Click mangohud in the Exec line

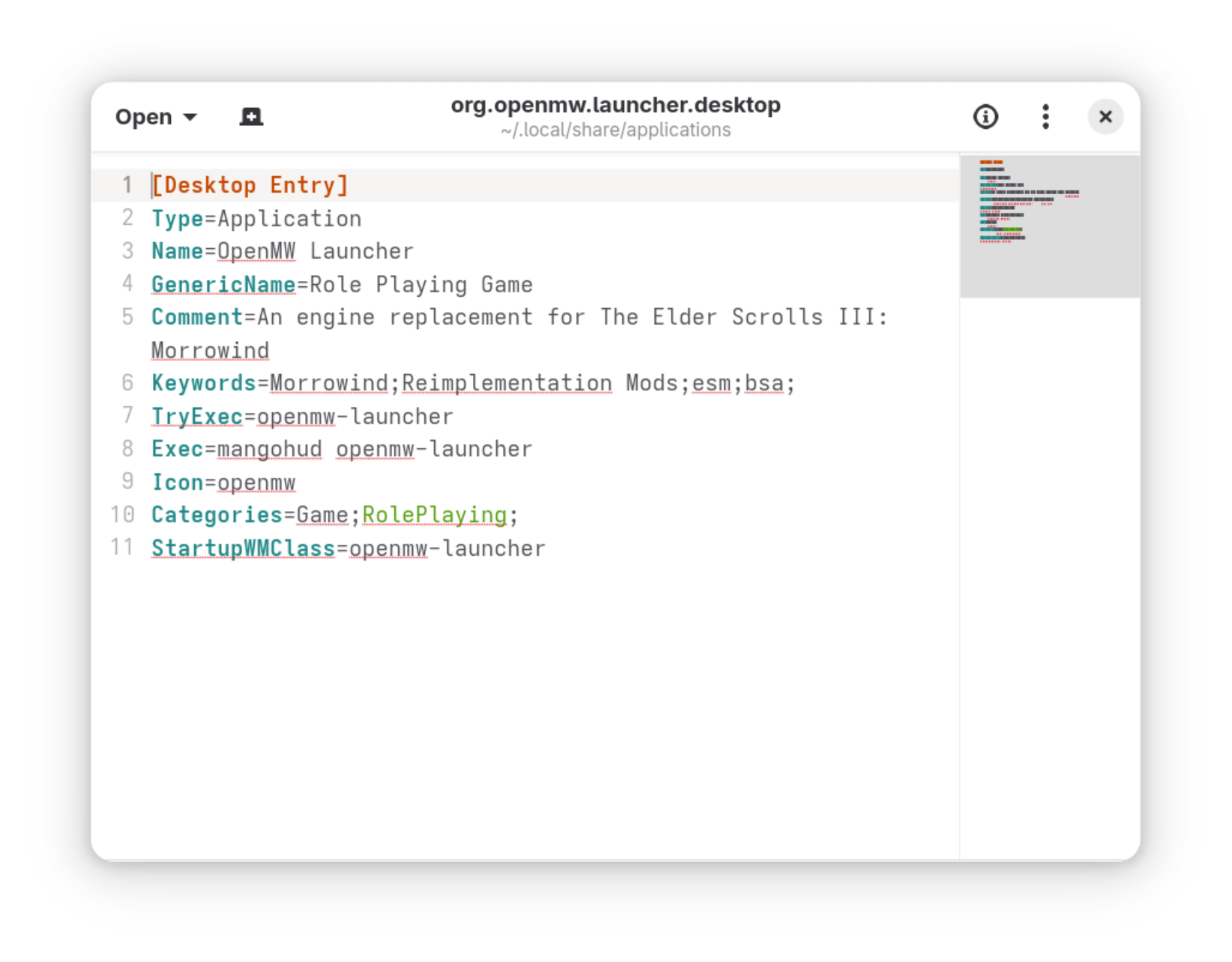pos(269,450)
